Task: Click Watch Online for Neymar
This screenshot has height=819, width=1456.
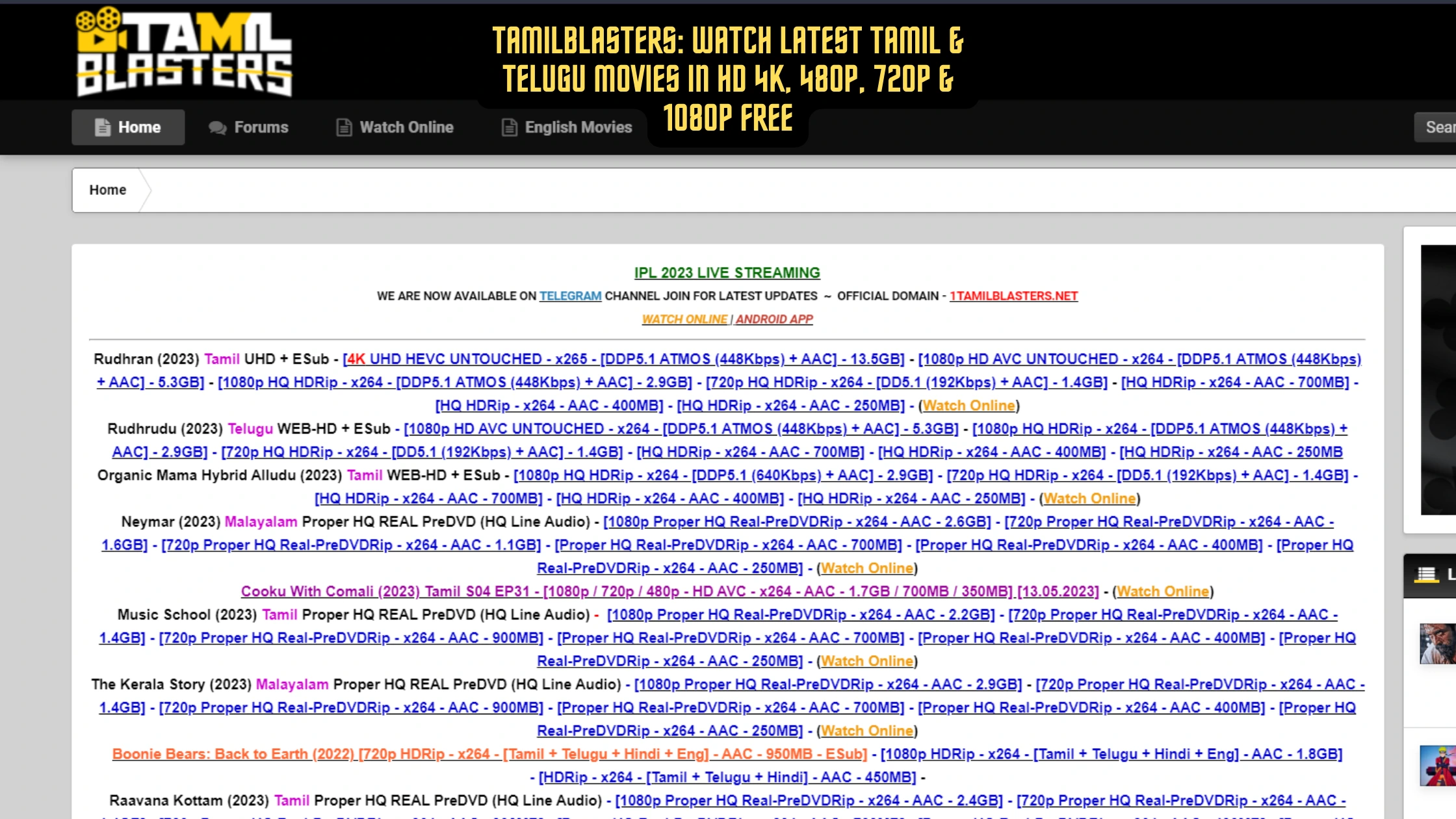Action: 866,569
